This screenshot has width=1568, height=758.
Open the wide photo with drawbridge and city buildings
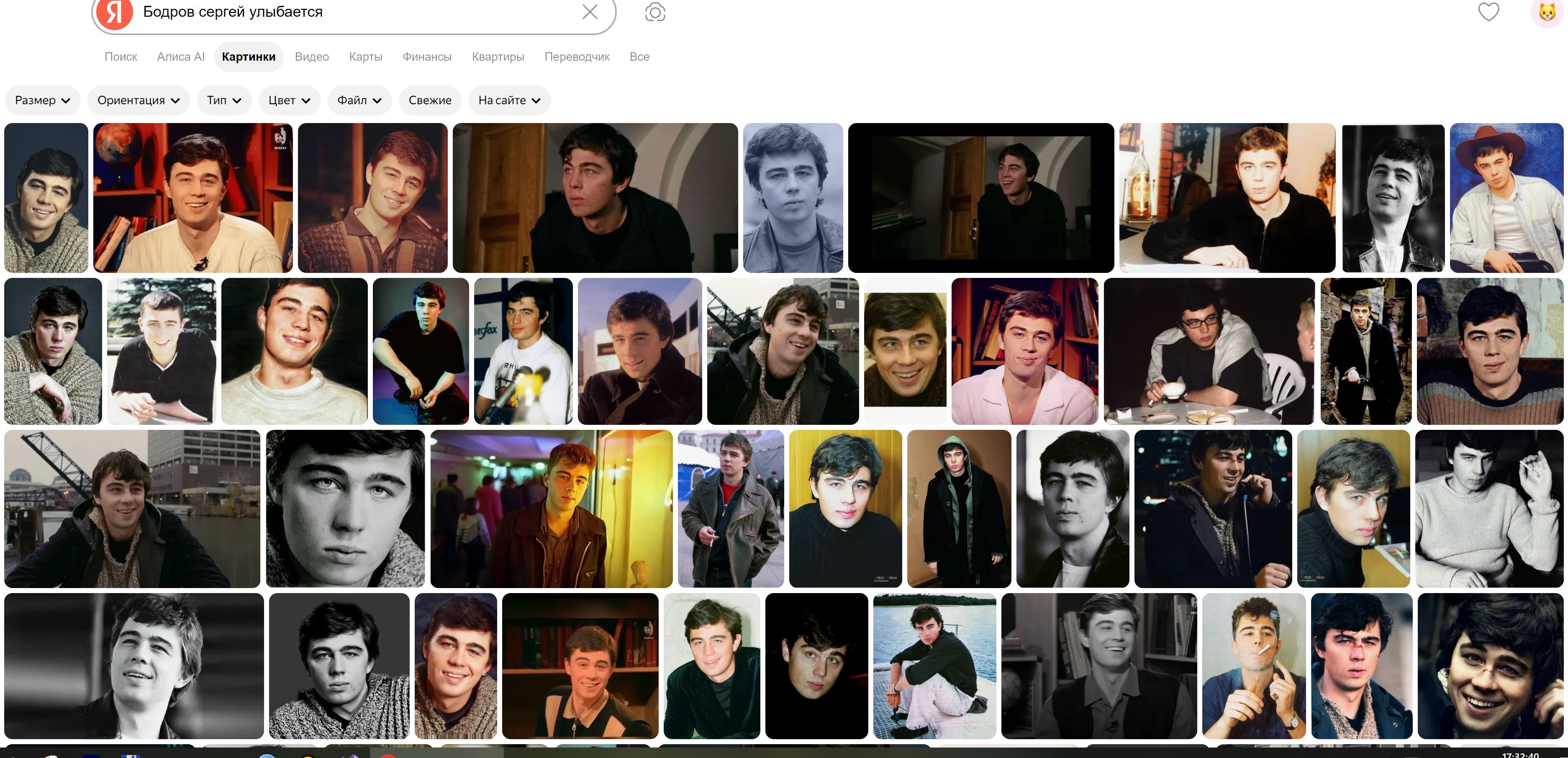(132, 509)
